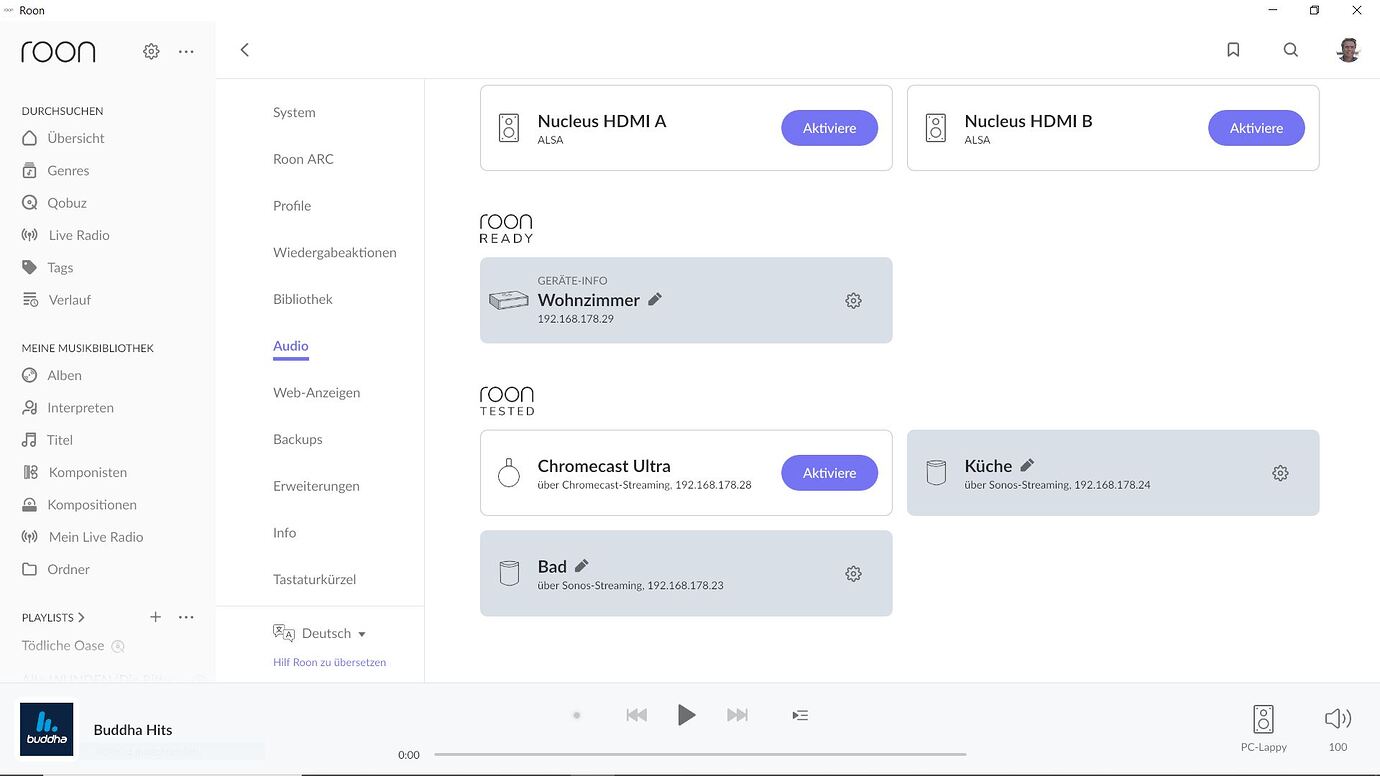Open Roon settings gear in sidebar header

click(x=151, y=51)
